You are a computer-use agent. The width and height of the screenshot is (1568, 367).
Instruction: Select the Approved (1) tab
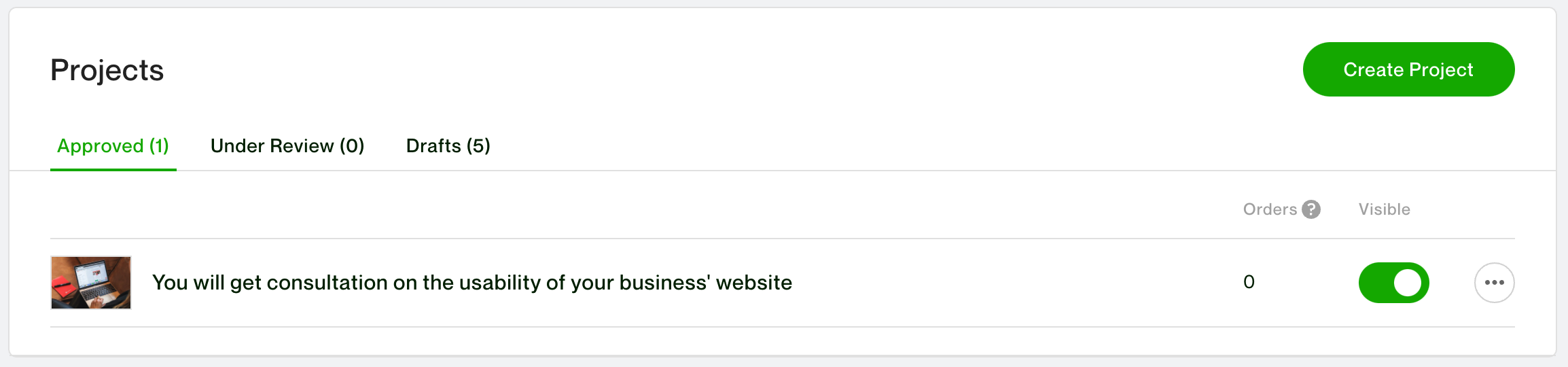[x=113, y=145]
